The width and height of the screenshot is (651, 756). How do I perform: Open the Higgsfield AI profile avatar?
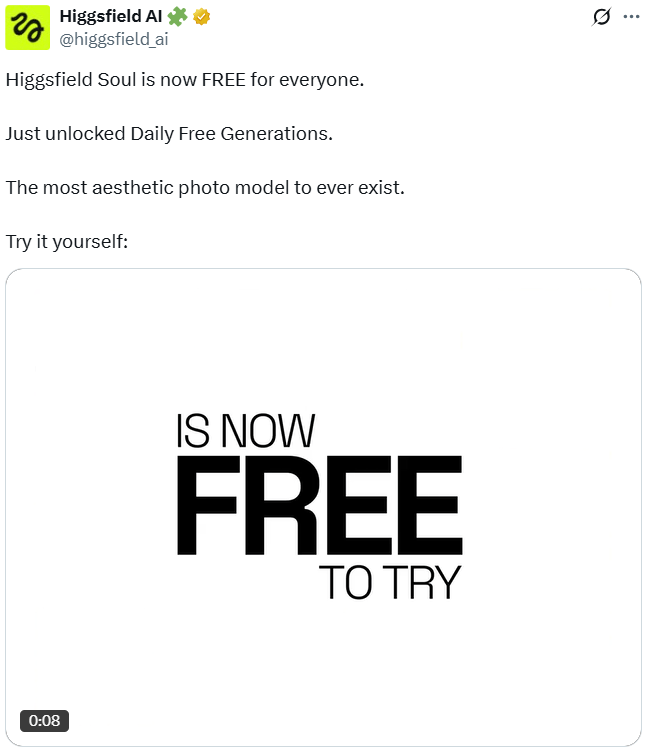click(27, 27)
